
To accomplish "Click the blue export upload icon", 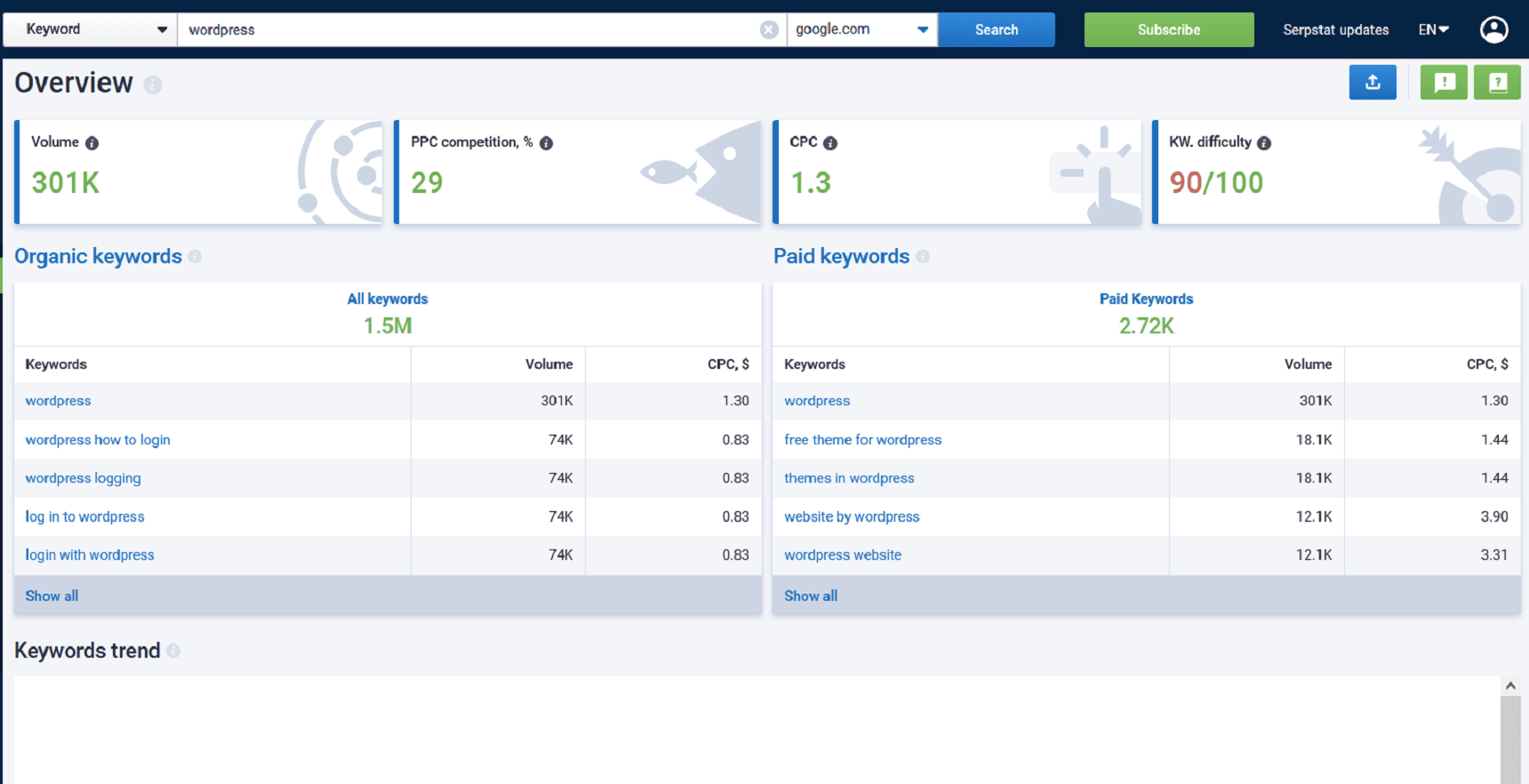I will tap(1373, 83).
